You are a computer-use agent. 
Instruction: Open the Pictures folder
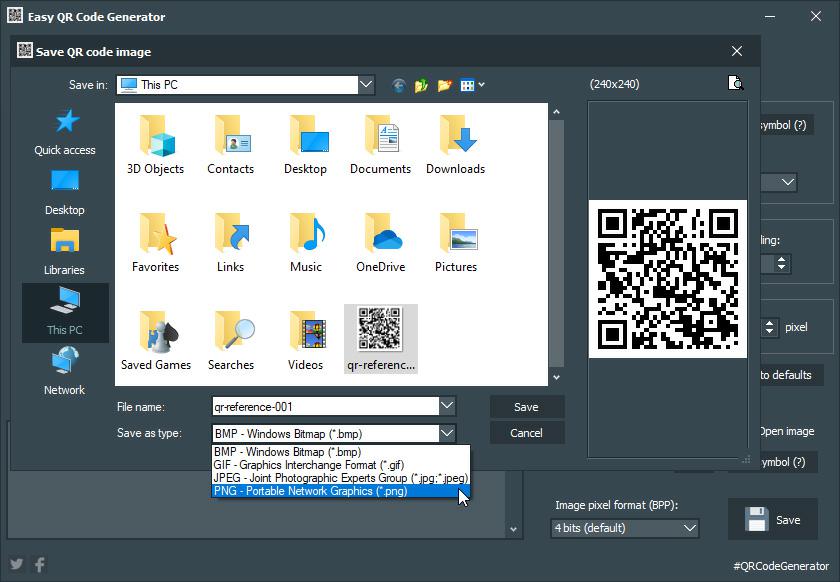pyautogui.click(x=455, y=243)
